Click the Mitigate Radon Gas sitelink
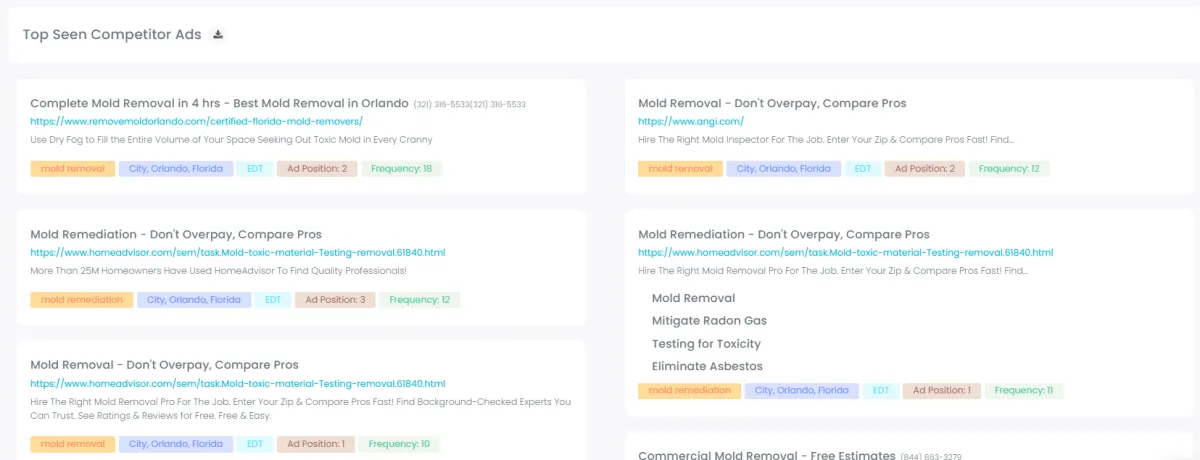 tap(709, 321)
